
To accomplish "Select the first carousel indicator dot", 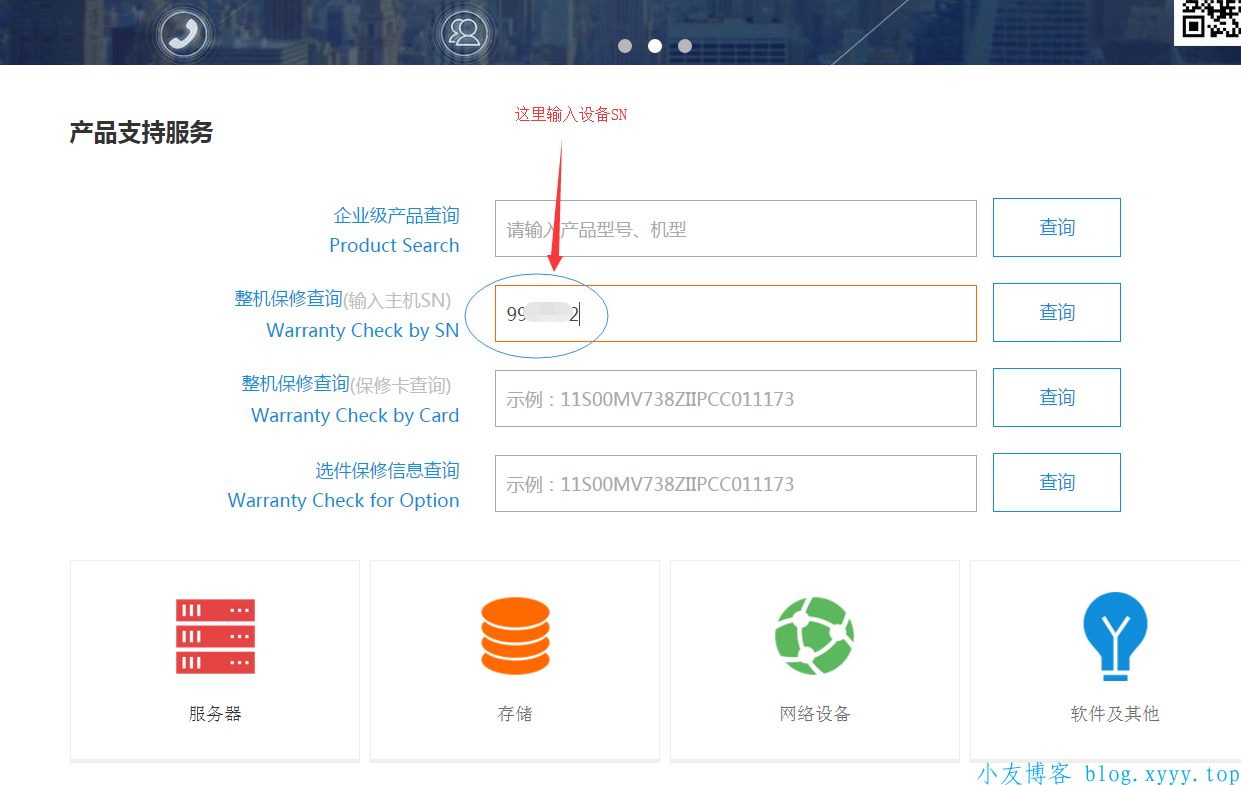I will tap(625, 46).
